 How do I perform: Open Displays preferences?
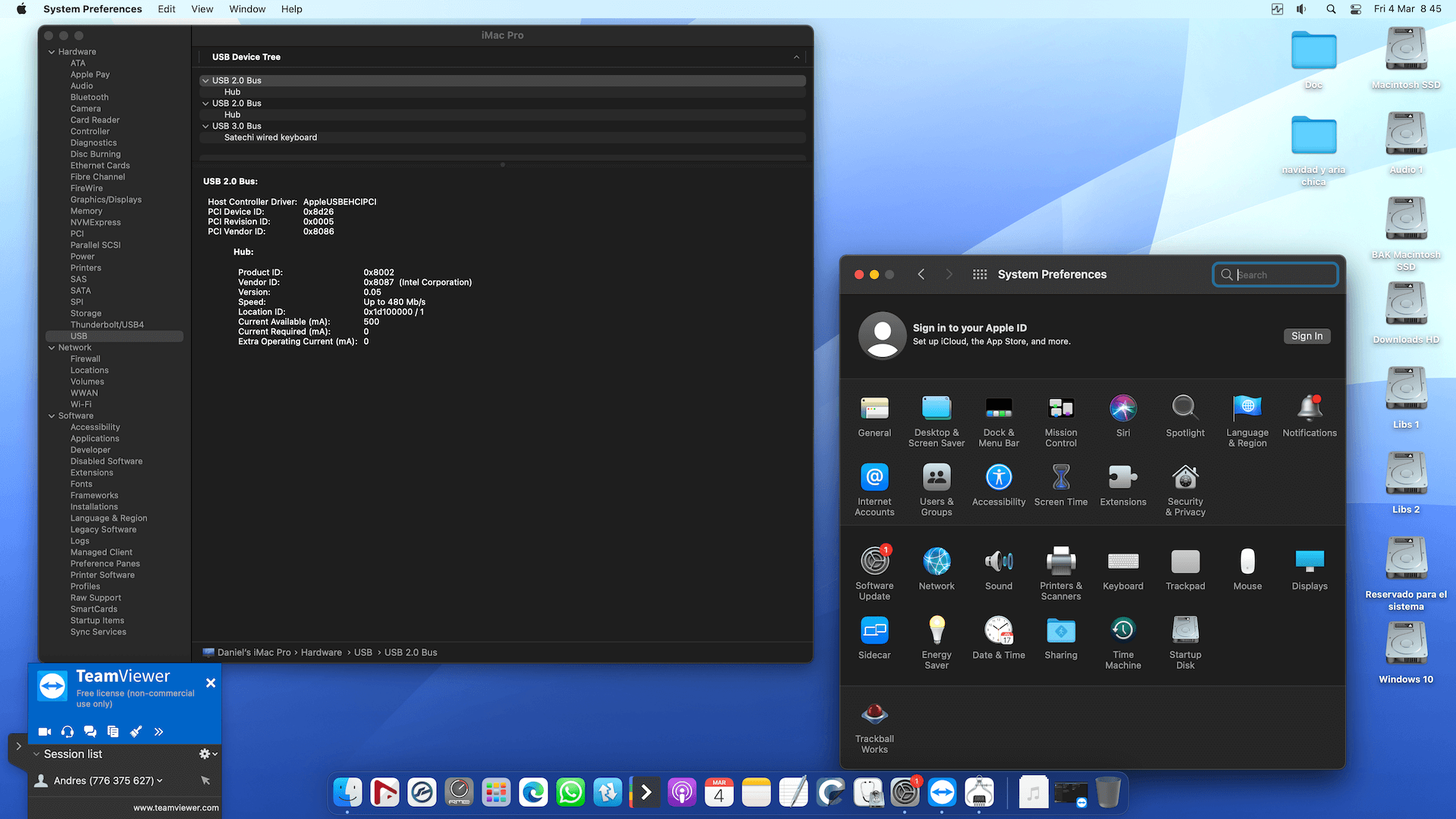(1310, 569)
